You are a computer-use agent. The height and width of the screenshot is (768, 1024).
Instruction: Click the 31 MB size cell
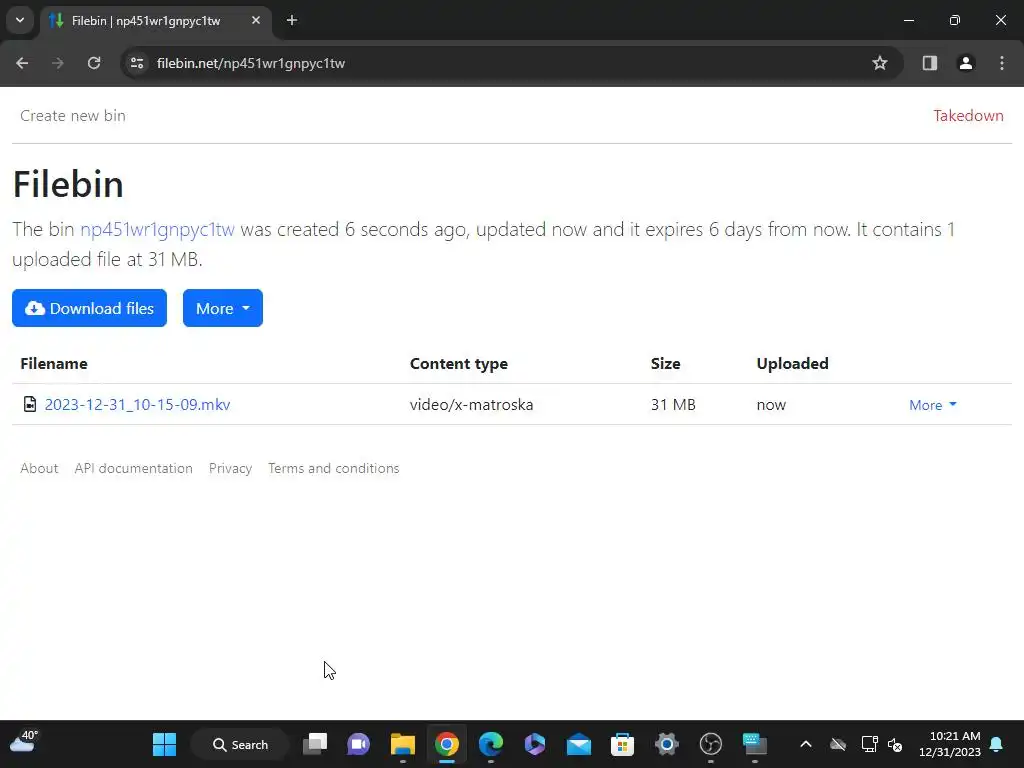click(x=673, y=405)
